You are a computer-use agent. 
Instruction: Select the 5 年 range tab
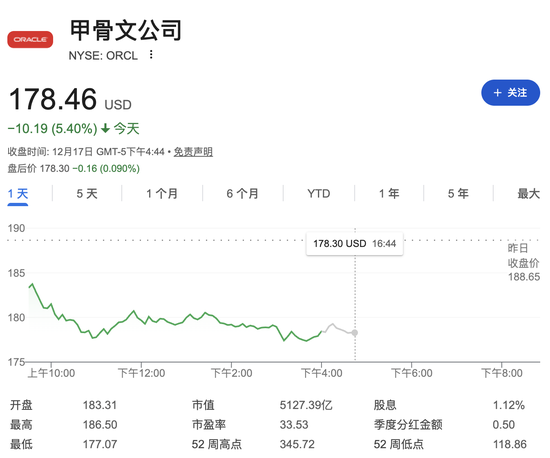(x=458, y=194)
